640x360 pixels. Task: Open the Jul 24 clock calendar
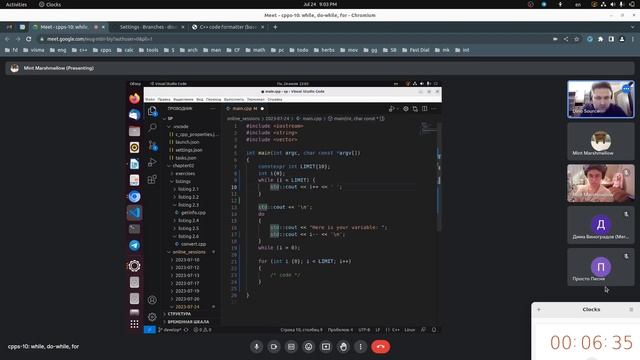320,4
